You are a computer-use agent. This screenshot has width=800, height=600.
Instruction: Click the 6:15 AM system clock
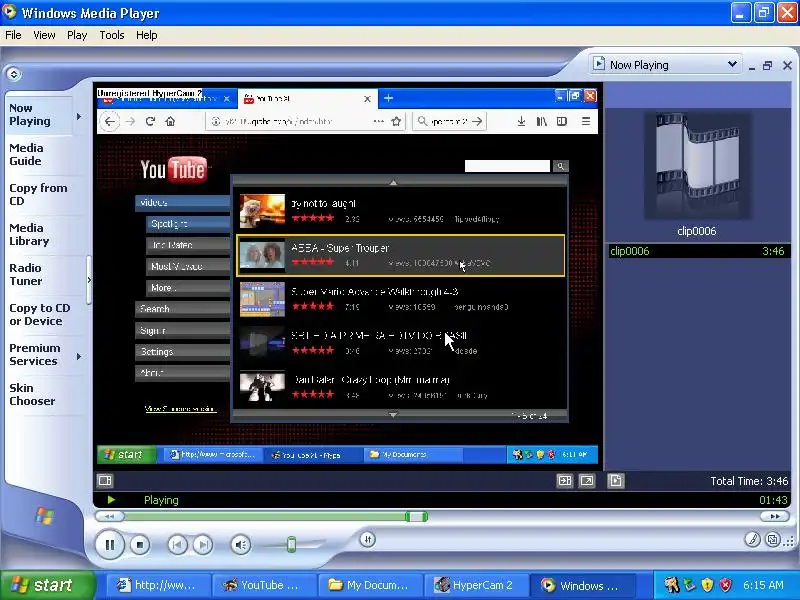(763, 585)
